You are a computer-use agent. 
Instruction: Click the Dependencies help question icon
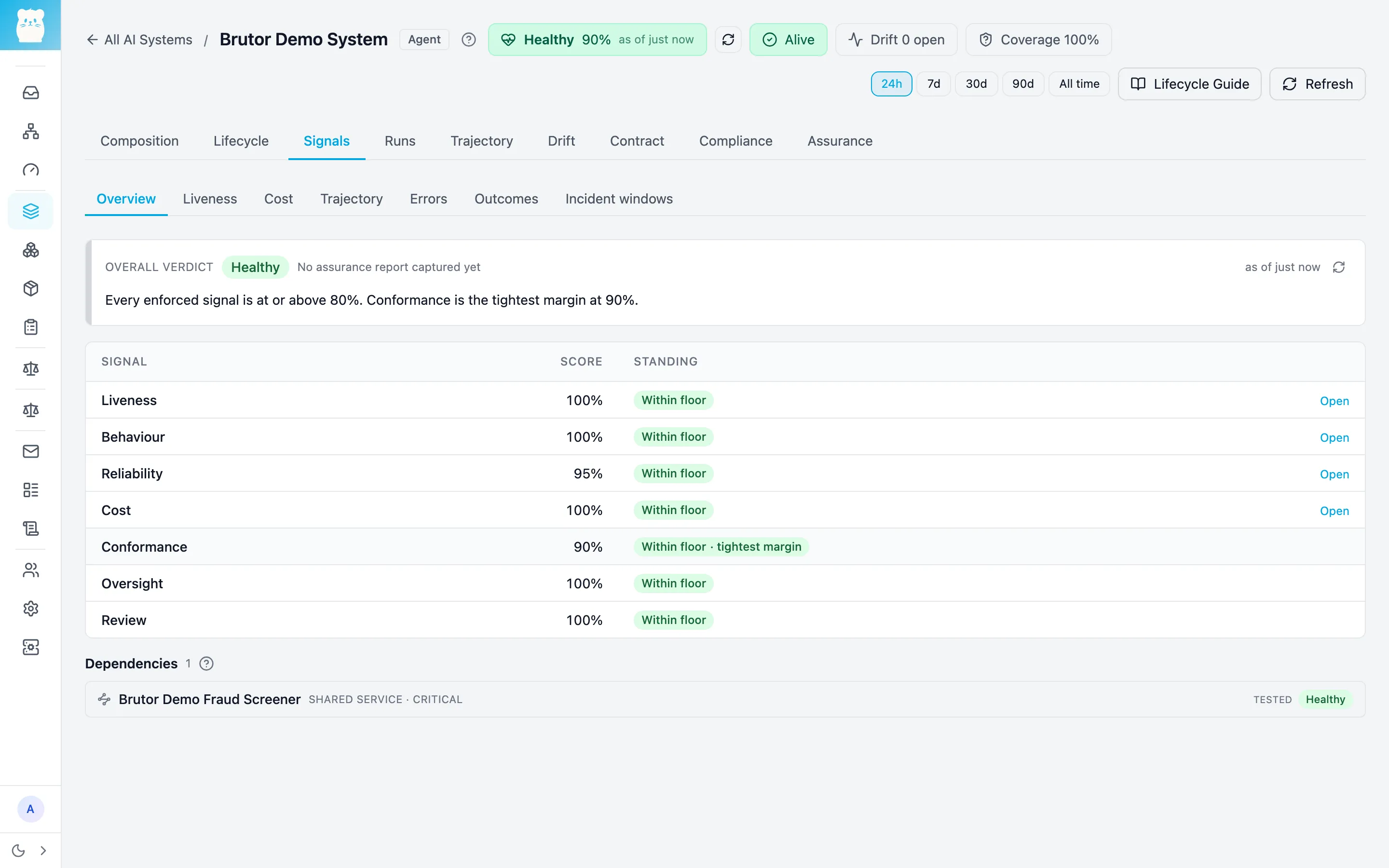[206, 664]
